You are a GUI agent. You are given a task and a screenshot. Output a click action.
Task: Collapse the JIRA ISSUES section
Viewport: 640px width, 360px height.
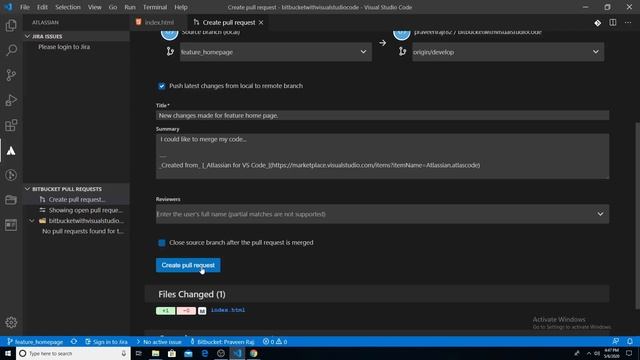[27, 36]
